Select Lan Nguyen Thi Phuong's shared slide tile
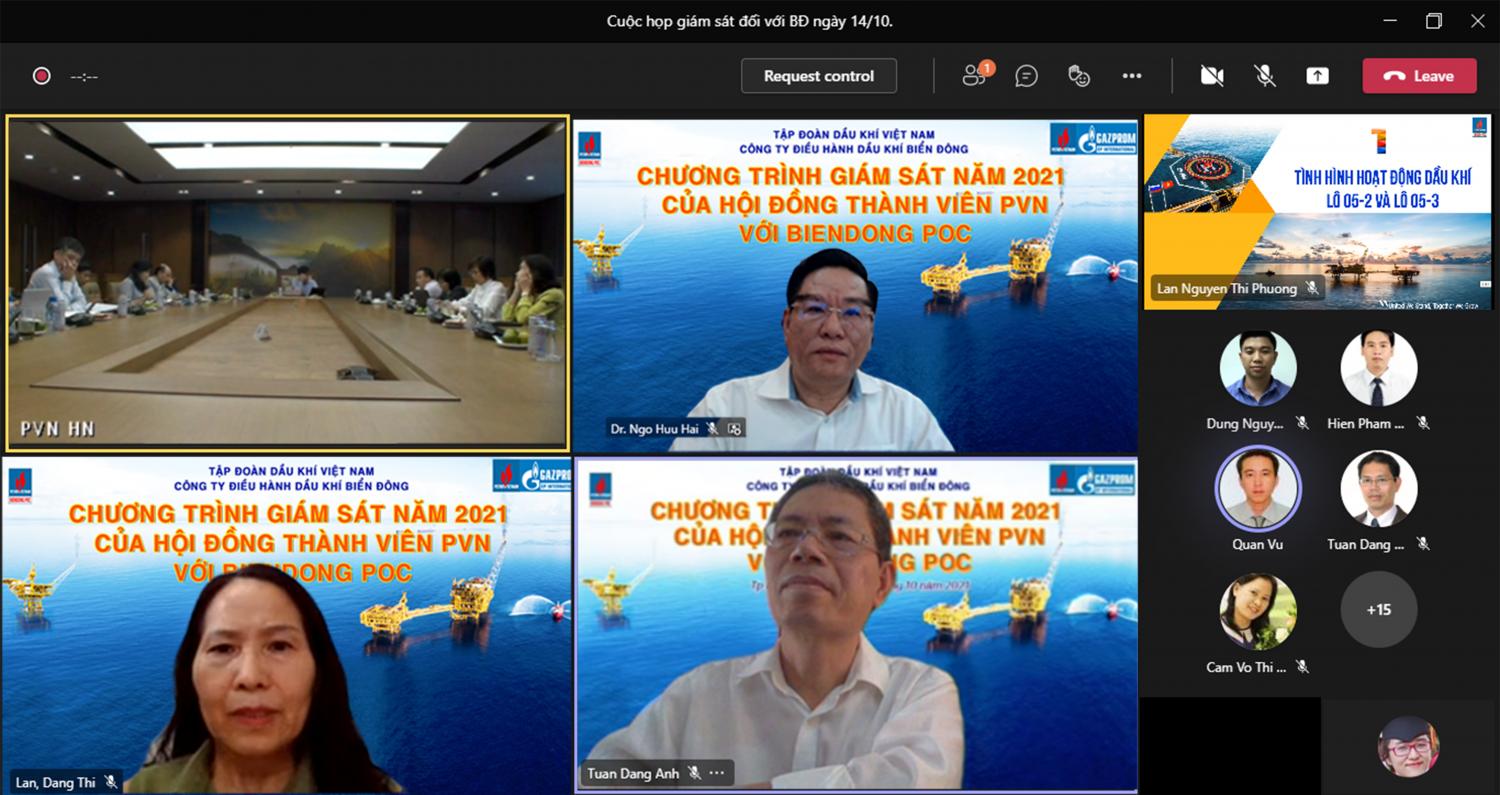Screen dimensions: 1500x795 [1318, 211]
